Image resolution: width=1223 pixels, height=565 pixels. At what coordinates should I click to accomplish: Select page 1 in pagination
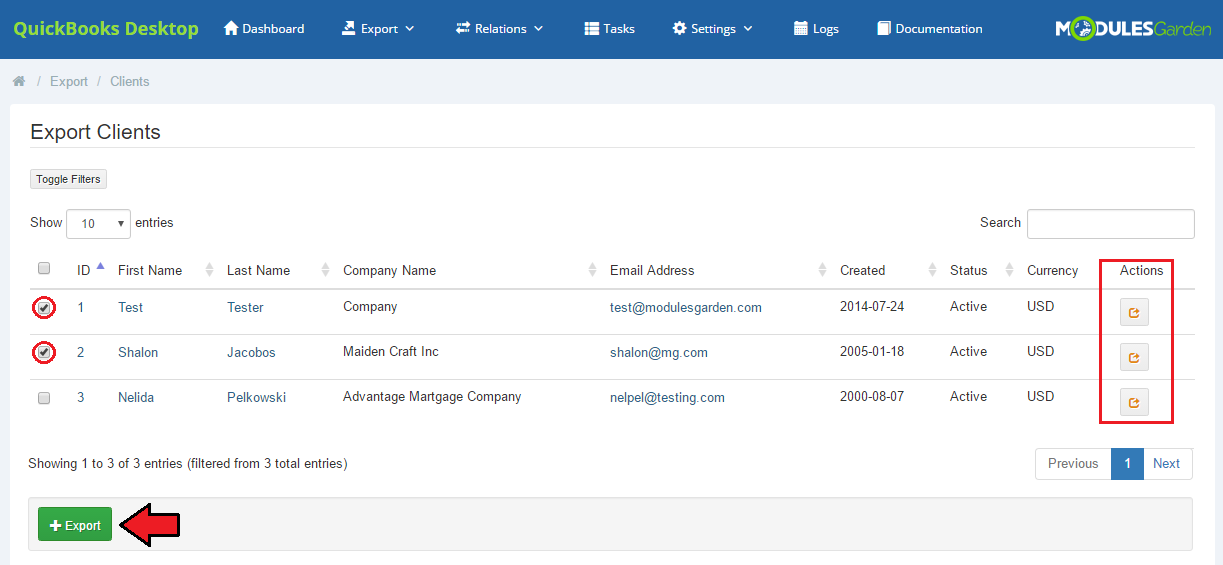1127,463
